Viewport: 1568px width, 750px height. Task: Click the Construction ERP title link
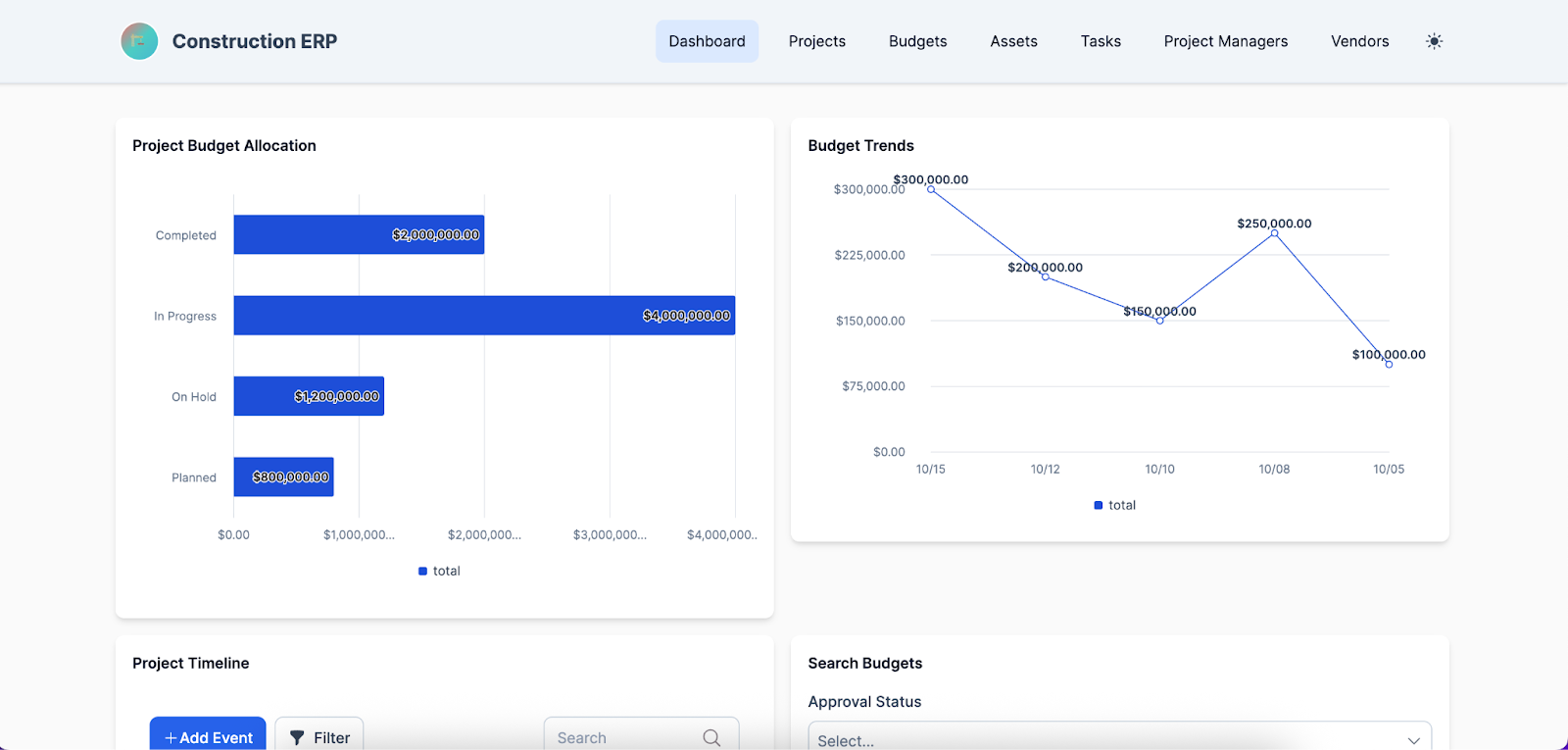tap(255, 41)
